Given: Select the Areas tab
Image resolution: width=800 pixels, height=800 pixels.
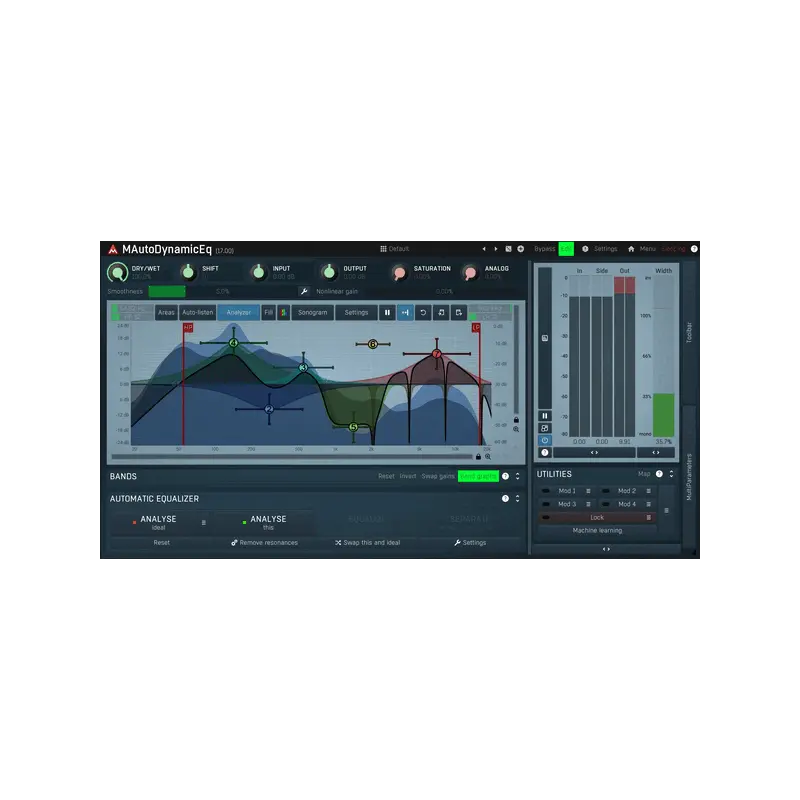Looking at the screenshot, I should click(166, 312).
